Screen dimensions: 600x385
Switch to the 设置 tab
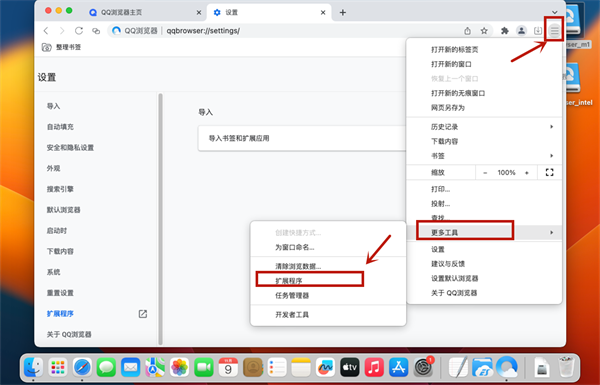click(269, 13)
